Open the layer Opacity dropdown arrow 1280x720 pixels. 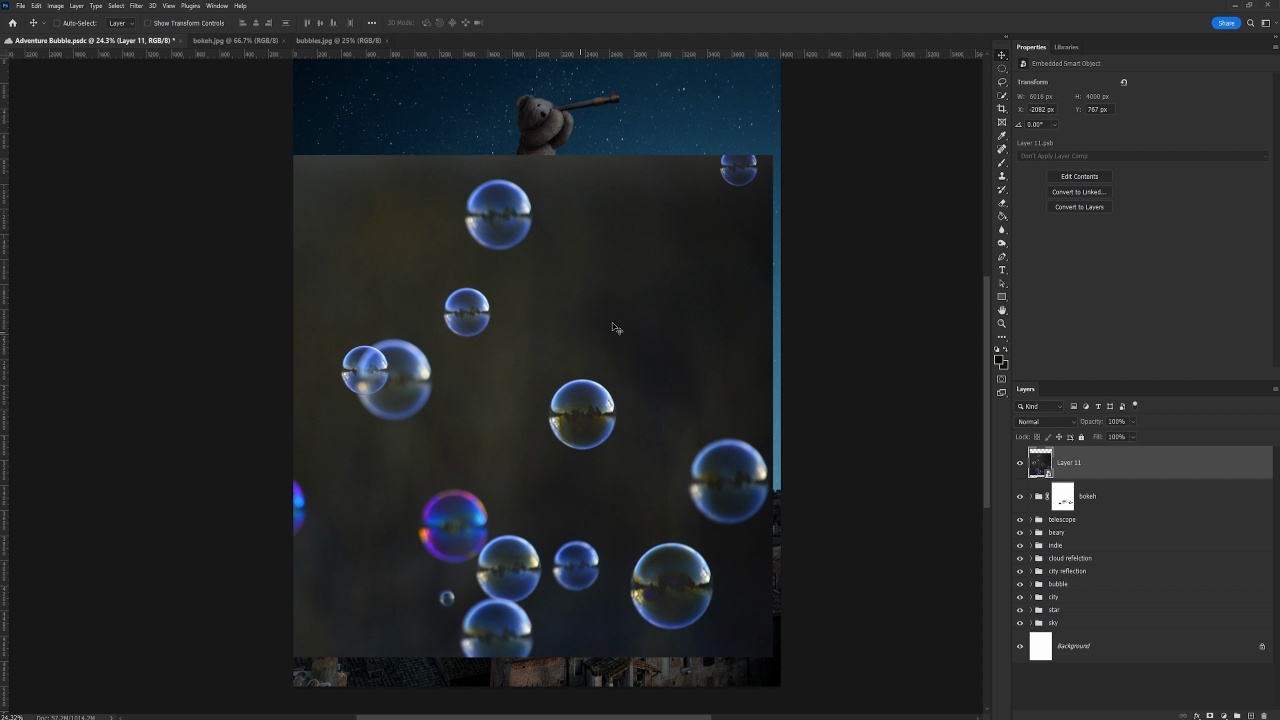point(1133,422)
